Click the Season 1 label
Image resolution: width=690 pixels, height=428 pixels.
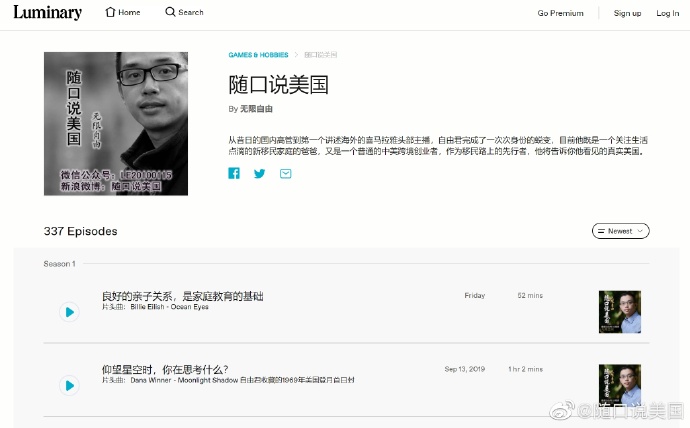[59, 264]
